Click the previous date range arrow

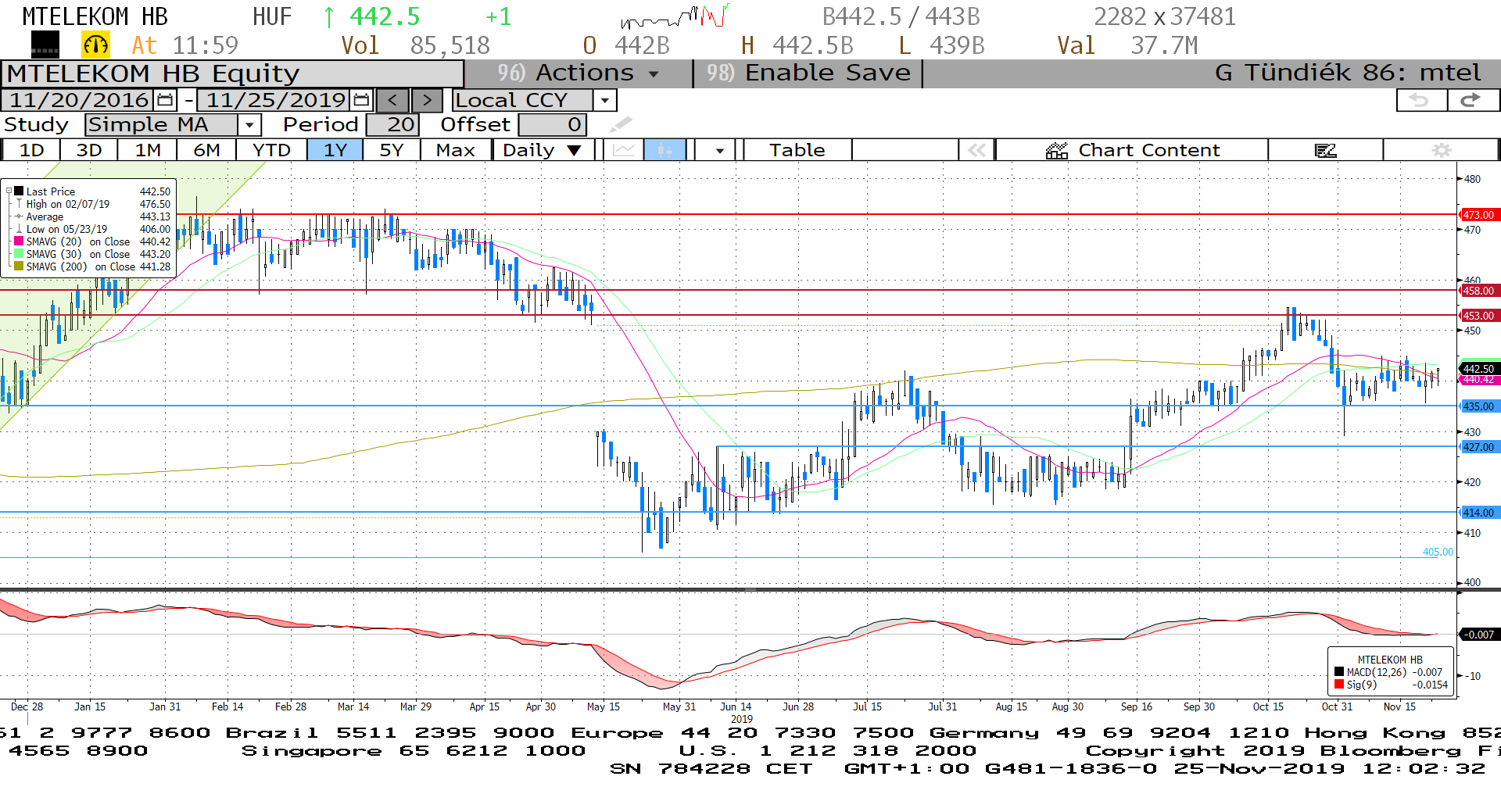(392, 100)
